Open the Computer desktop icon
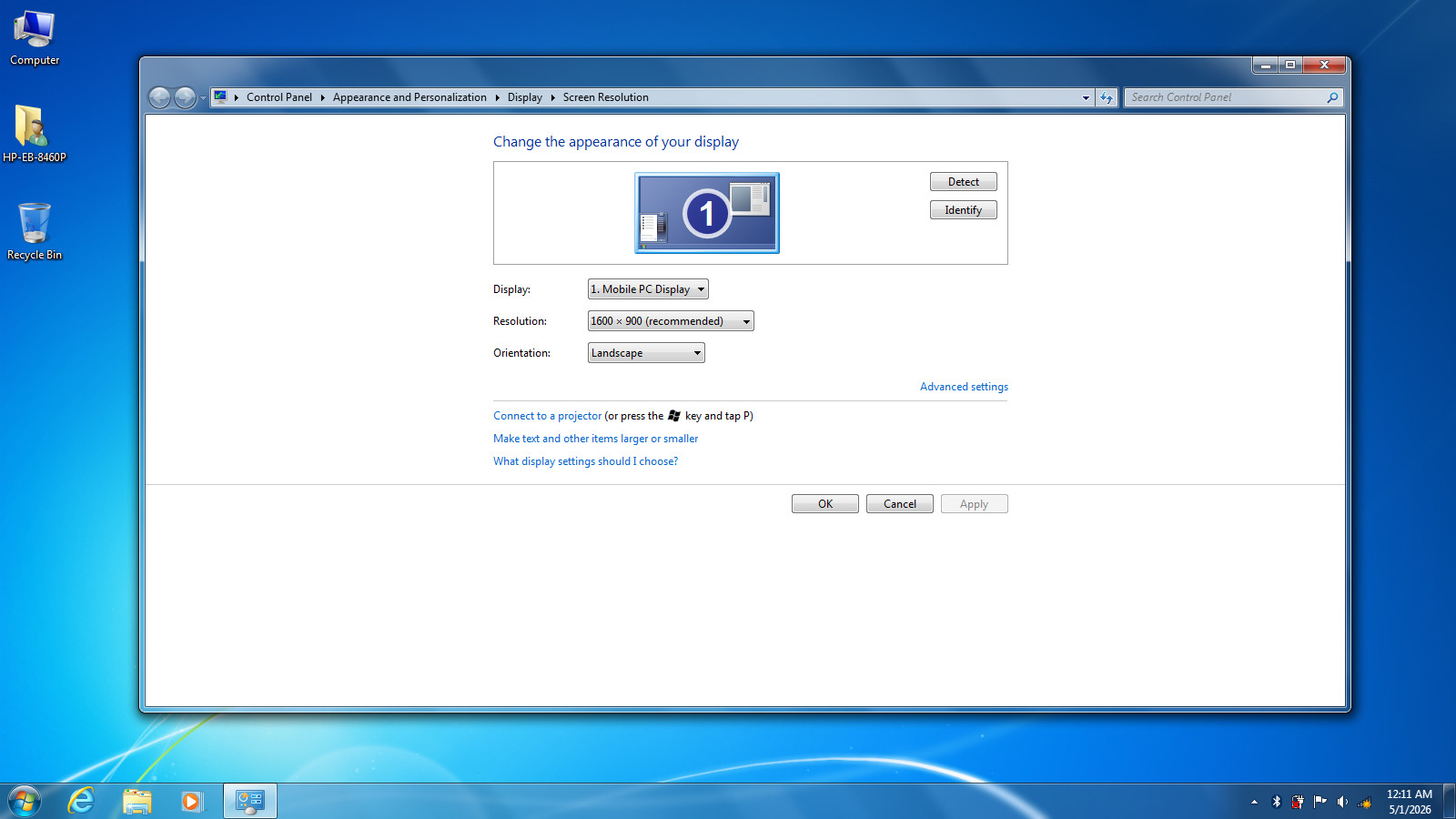This screenshot has width=1456, height=819. pyautogui.click(x=35, y=39)
